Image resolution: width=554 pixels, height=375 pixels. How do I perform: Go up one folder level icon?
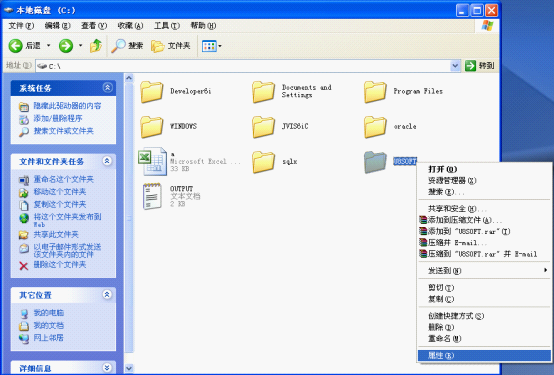pos(96,46)
